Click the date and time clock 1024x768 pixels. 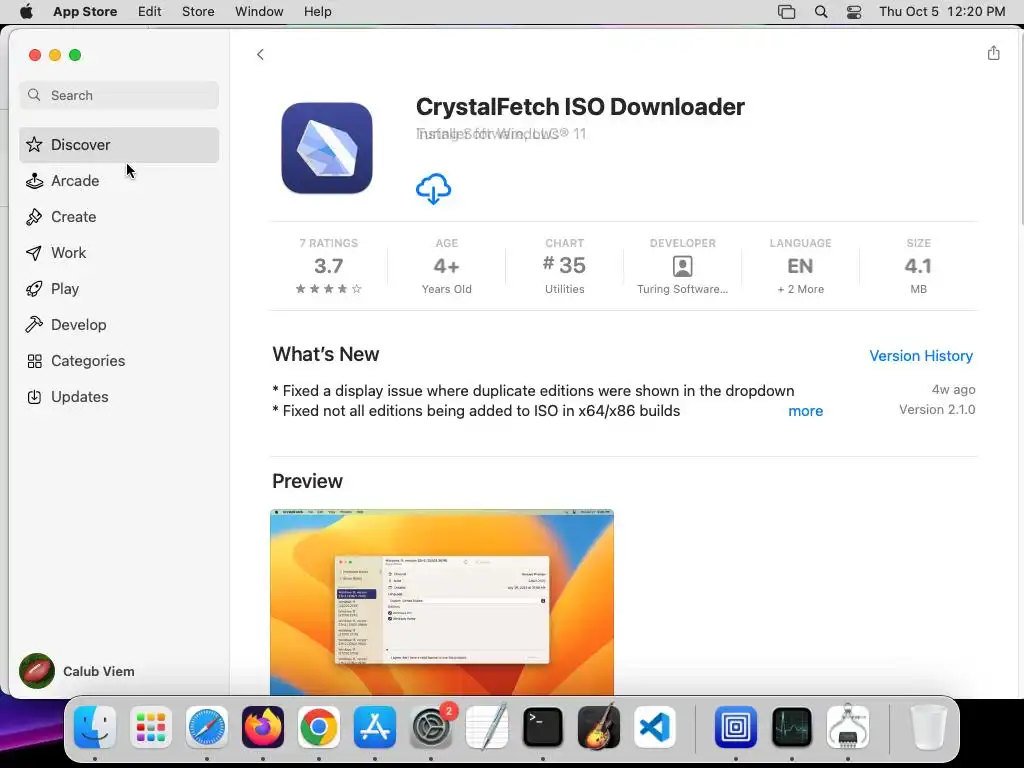point(942,12)
